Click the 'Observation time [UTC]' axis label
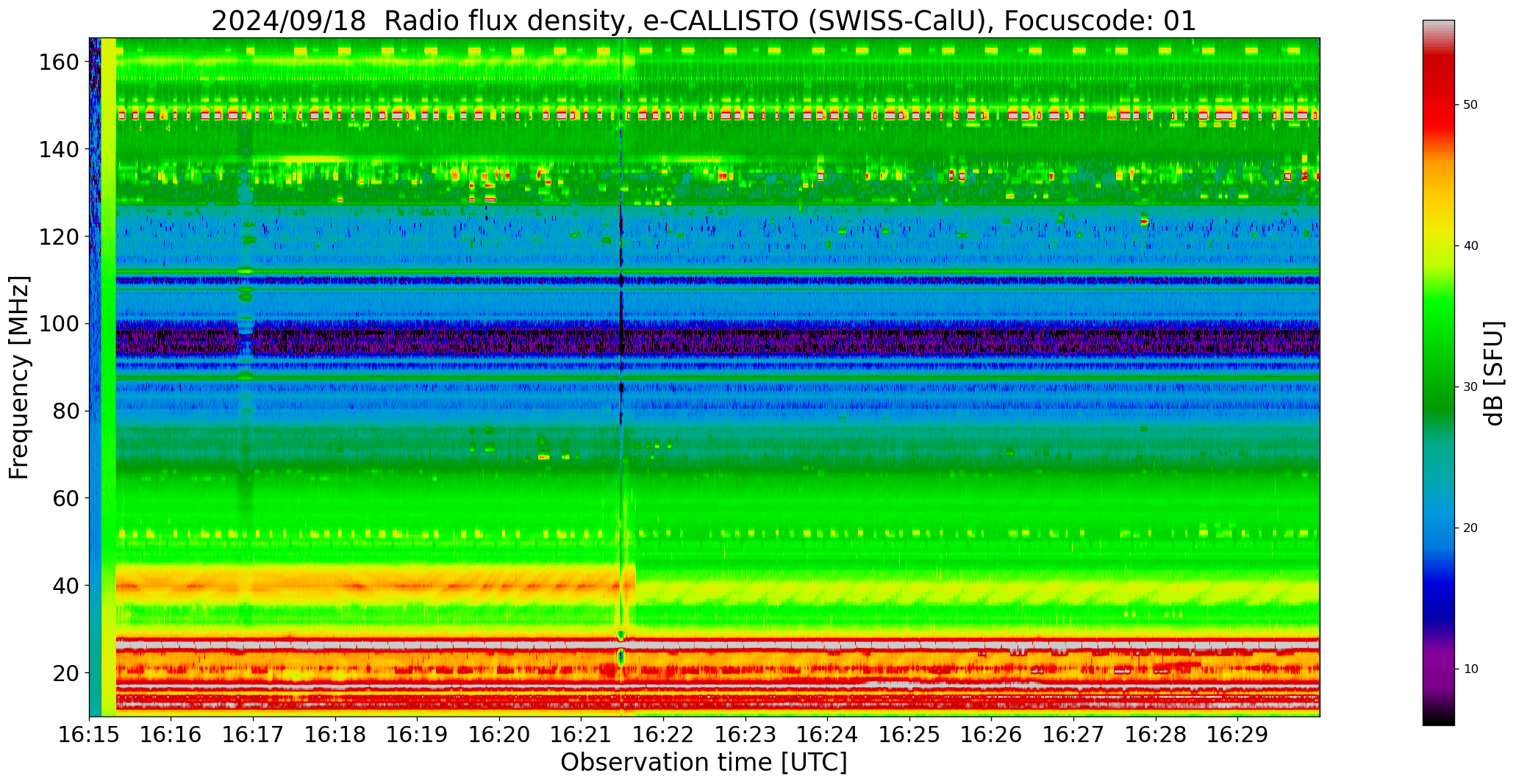1516x784 pixels. click(704, 762)
